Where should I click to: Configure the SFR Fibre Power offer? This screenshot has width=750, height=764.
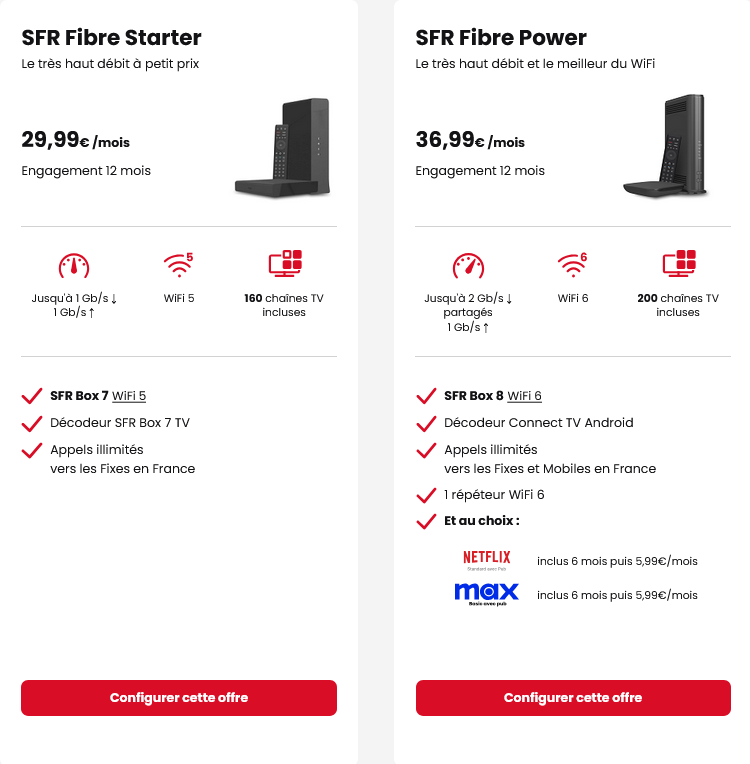click(573, 698)
